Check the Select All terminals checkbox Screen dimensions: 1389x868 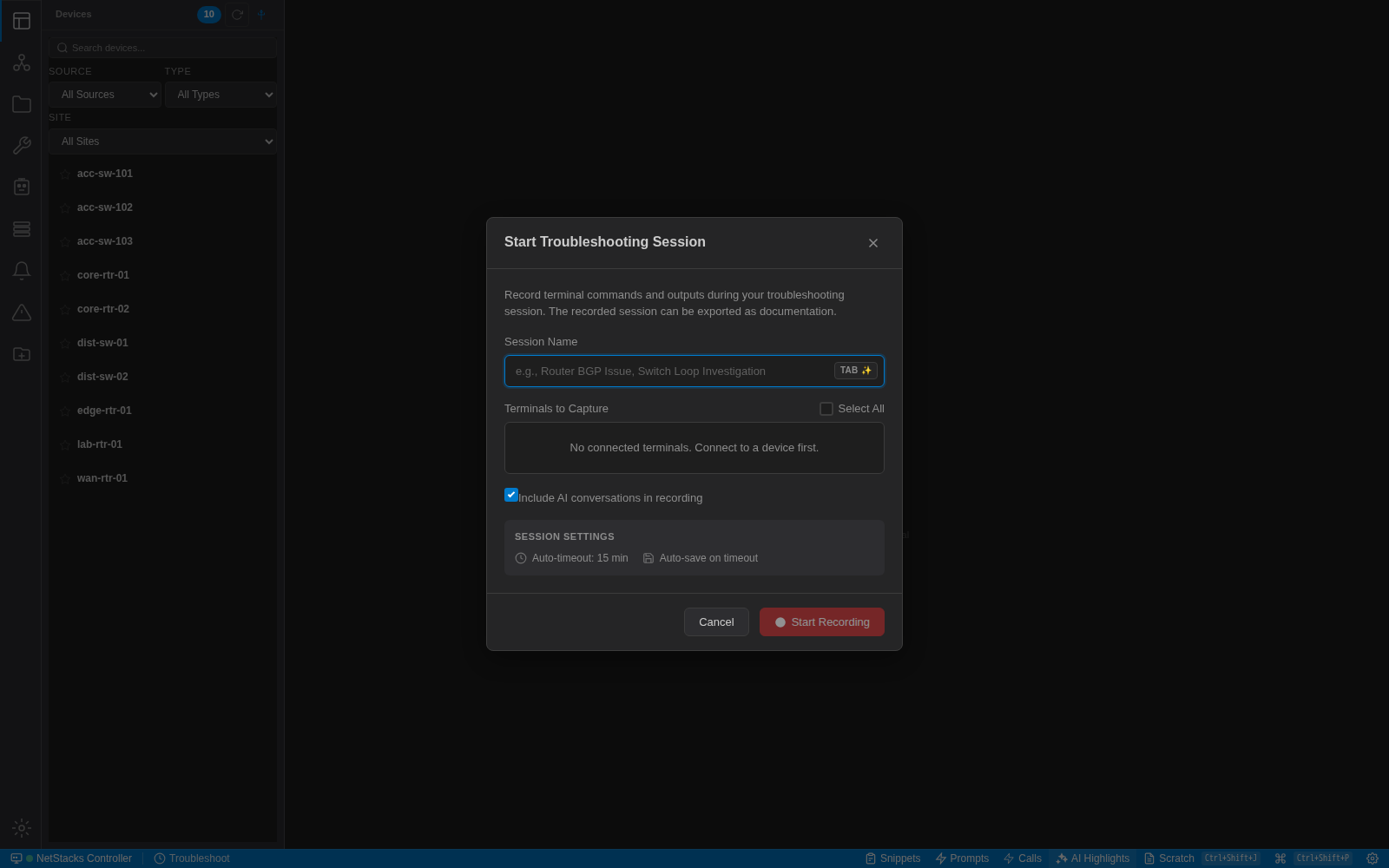pyautogui.click(x=826, y=409)
